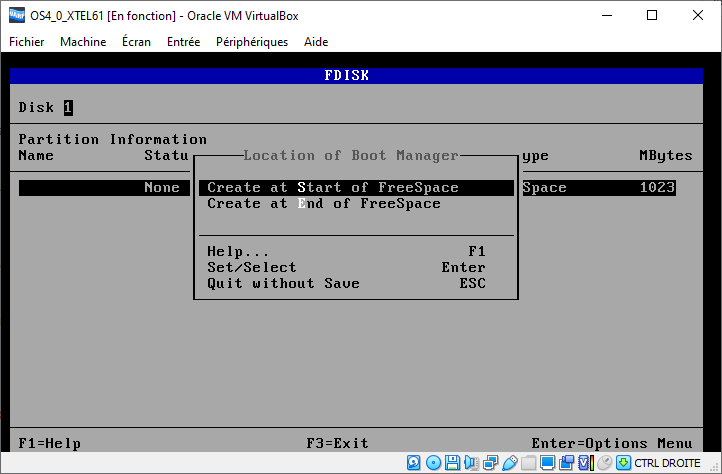Viewport: 722px width, 474px height.
Task: Click the shared folders status icon
Action: [528, 463]
